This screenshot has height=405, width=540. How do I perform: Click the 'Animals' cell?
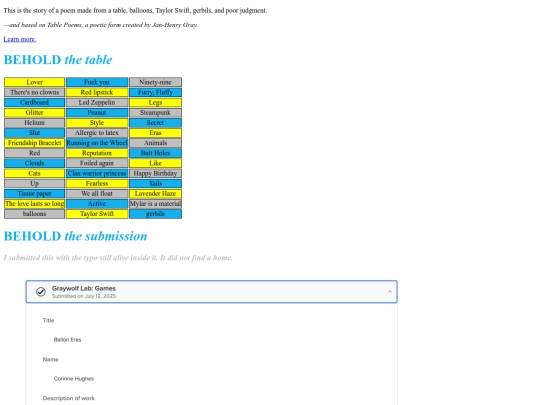coord(155,143)
